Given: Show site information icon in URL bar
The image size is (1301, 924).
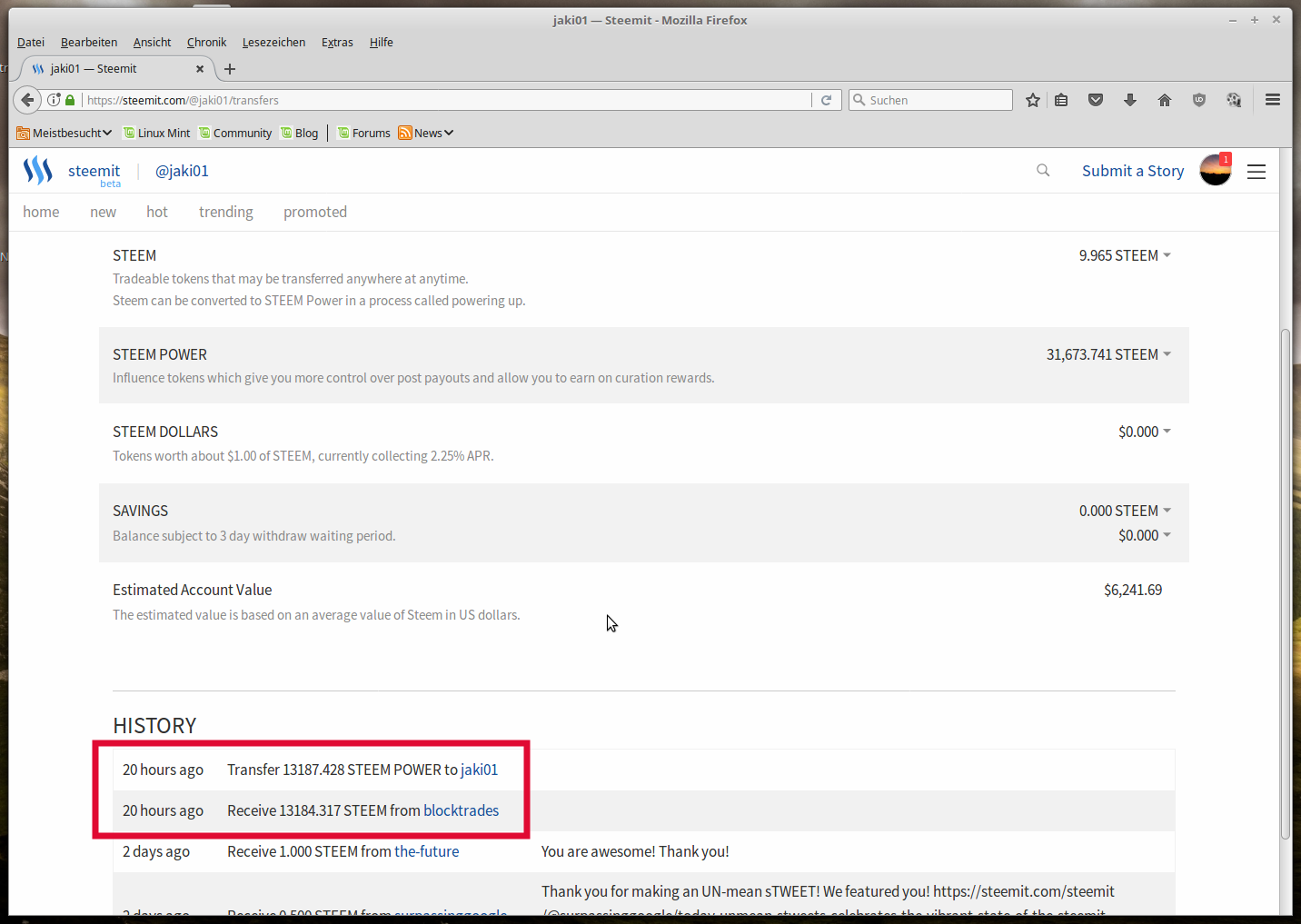Looking at the screenshot, I should (55, 100).
